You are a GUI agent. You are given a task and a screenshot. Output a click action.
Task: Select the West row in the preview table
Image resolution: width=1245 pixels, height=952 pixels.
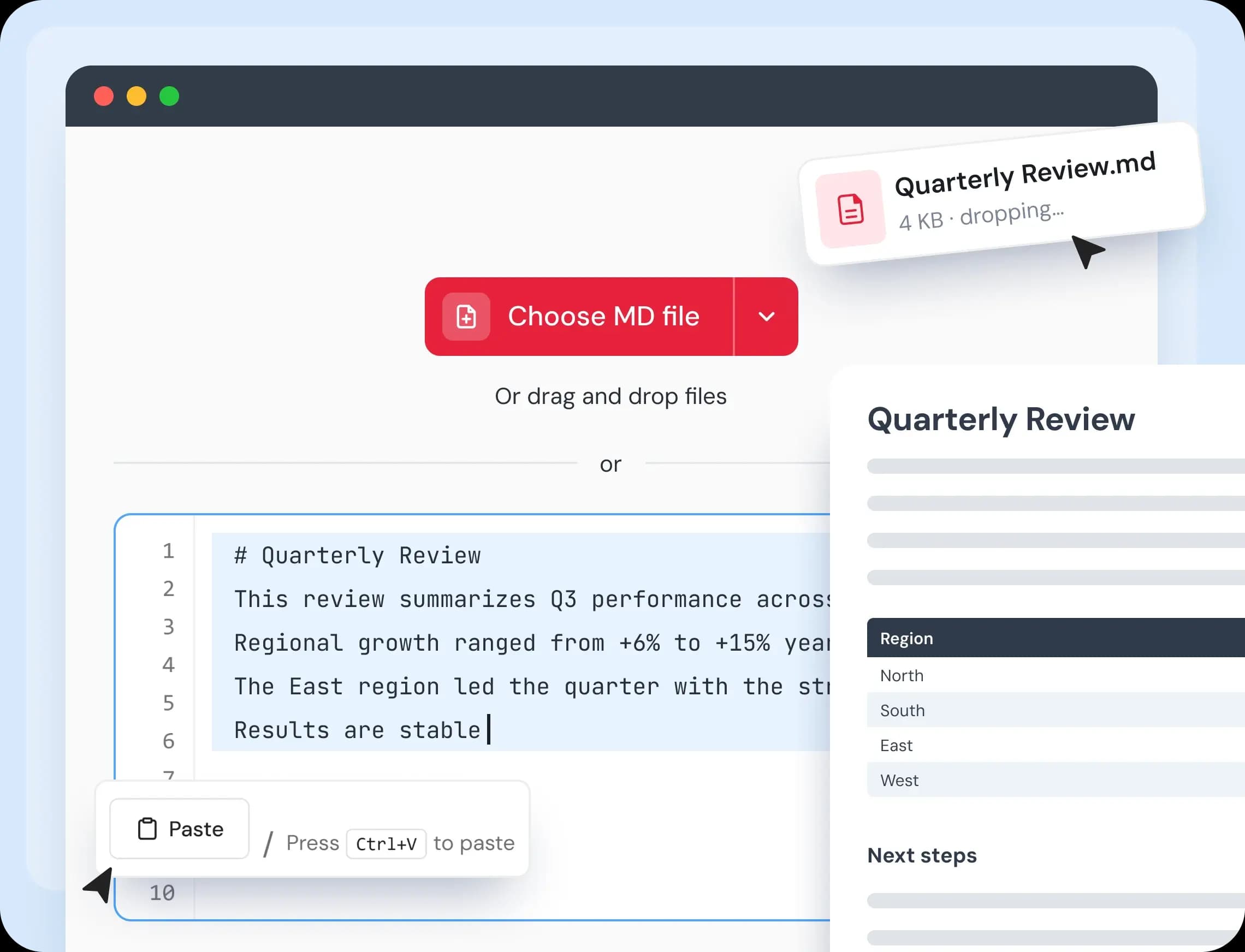click(1056, 780)
